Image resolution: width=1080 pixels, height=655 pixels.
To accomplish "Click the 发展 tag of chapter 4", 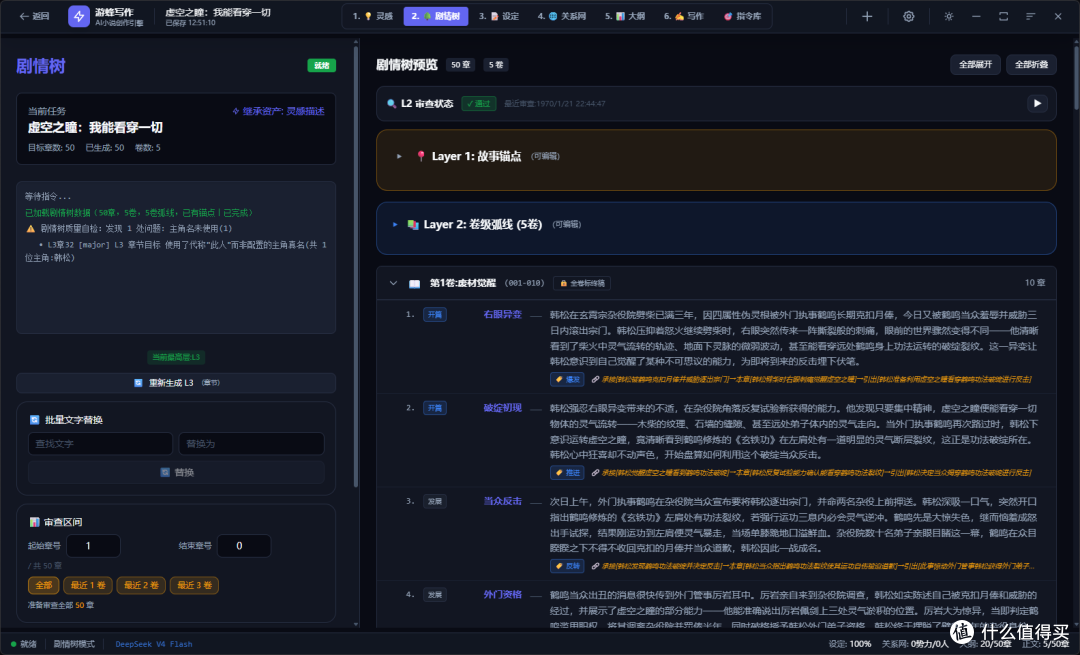I will point(435,594).
